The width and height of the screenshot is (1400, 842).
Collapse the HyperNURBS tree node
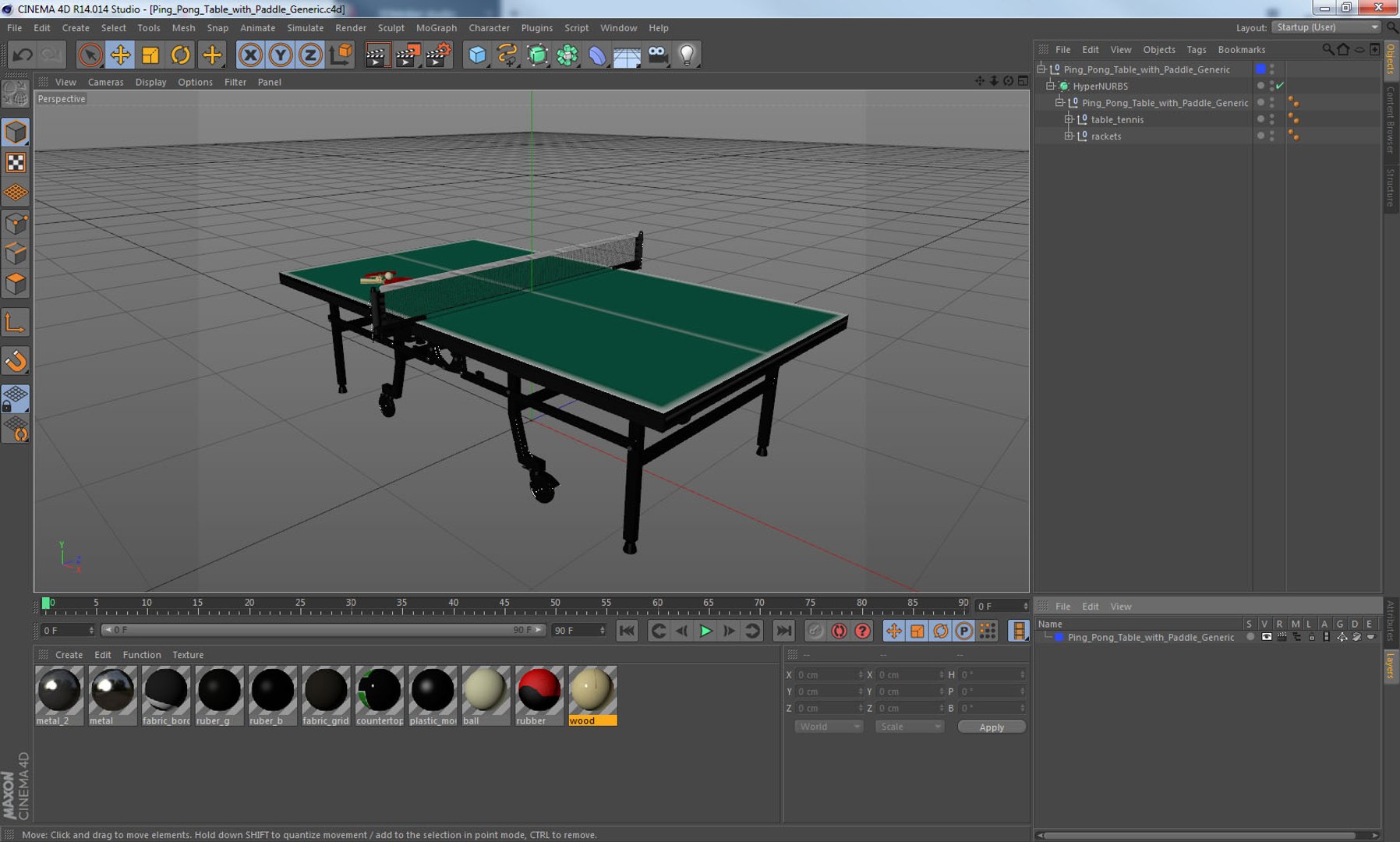pos(1050,86)
